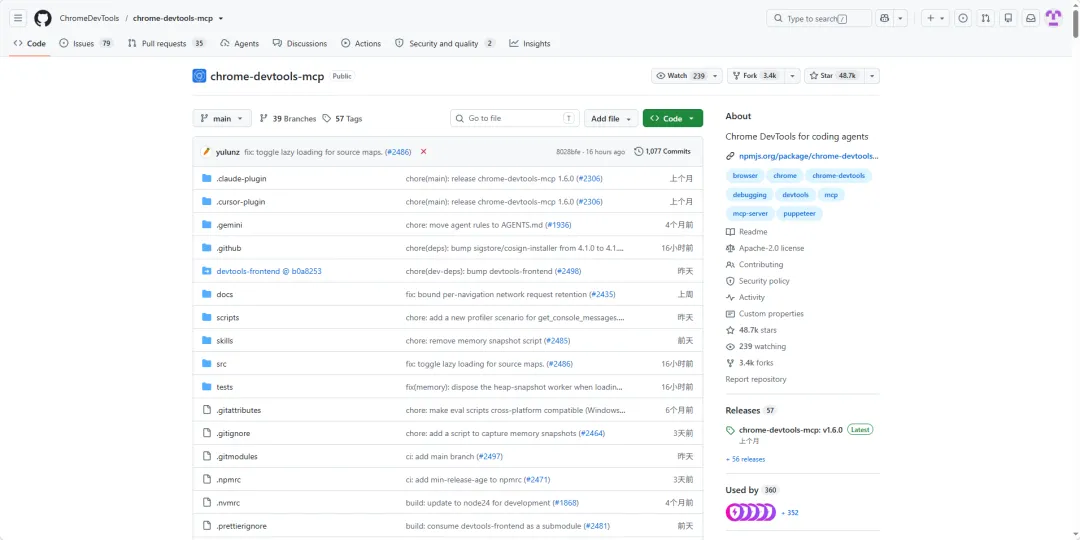Switch to the Code tab
The width and height of the screenshot is (1080, 540).
pyautogui.click(x=30, y=43)
